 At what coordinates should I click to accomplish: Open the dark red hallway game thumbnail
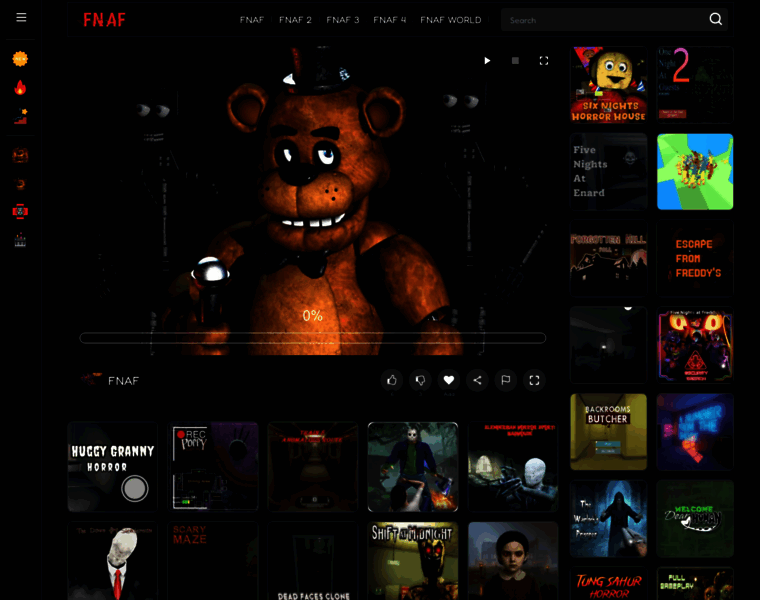coord(313,467)
